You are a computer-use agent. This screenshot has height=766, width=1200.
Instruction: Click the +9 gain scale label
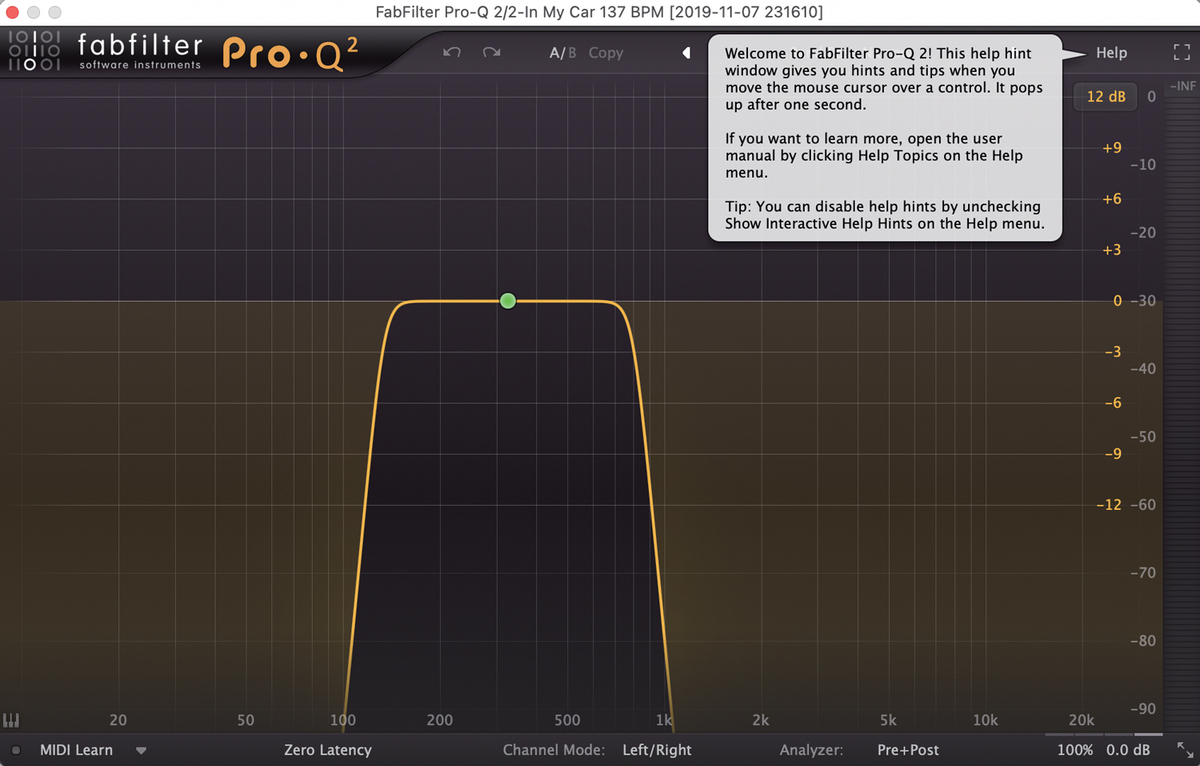(1111, 148)
